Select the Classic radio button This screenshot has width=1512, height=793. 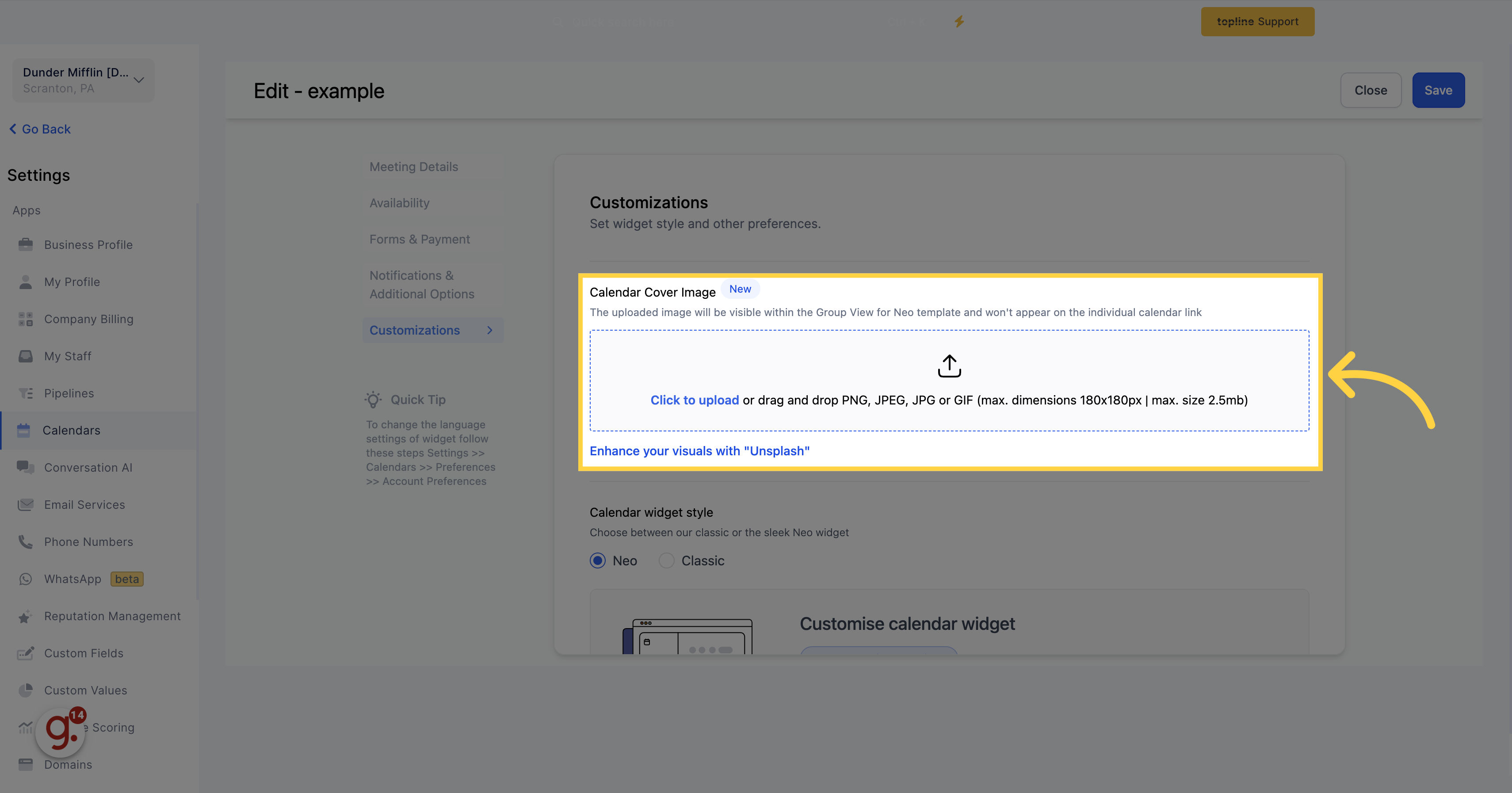point(666,561)
